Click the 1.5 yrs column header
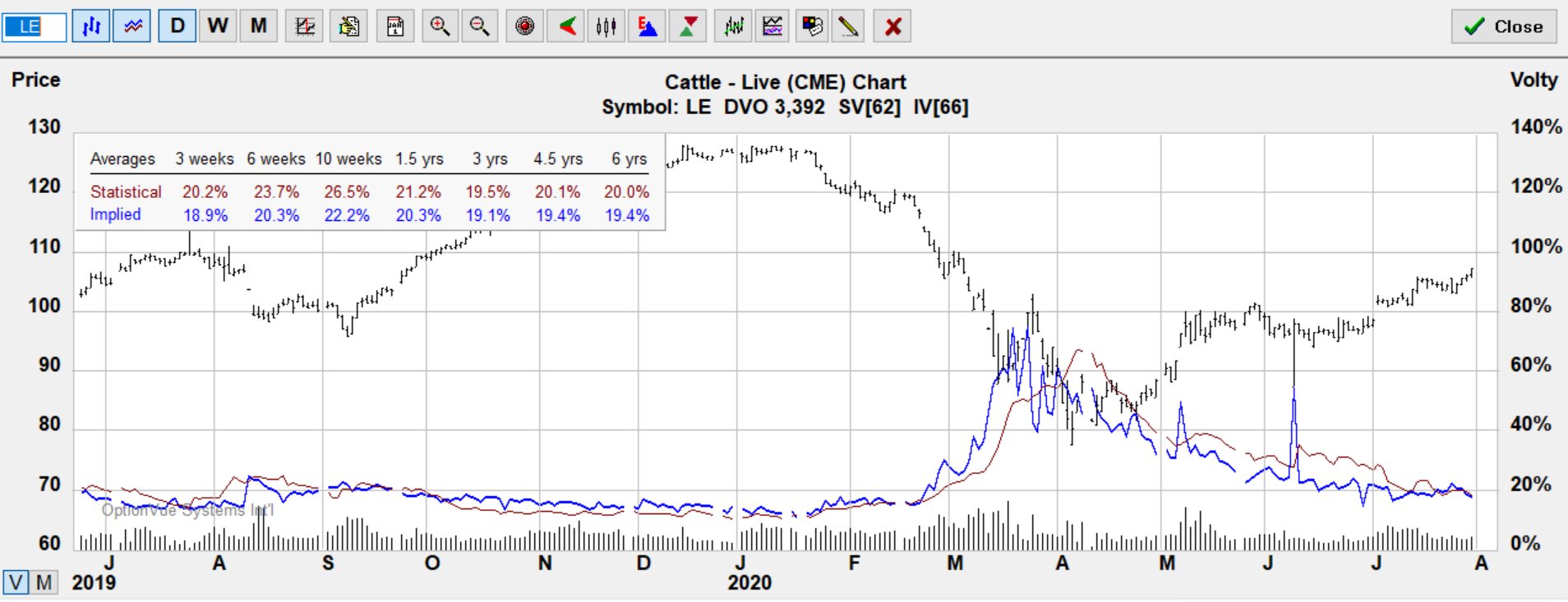 (x=419, y=159)
